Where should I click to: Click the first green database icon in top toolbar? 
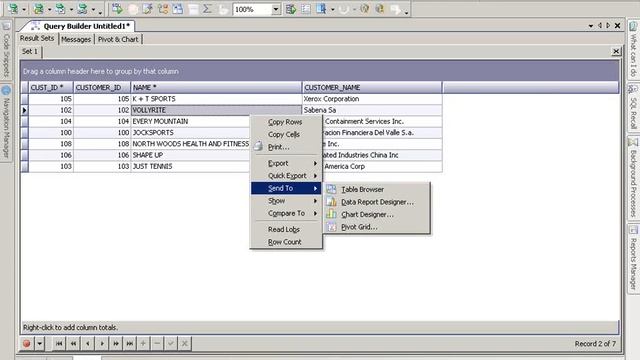(13, 9)
